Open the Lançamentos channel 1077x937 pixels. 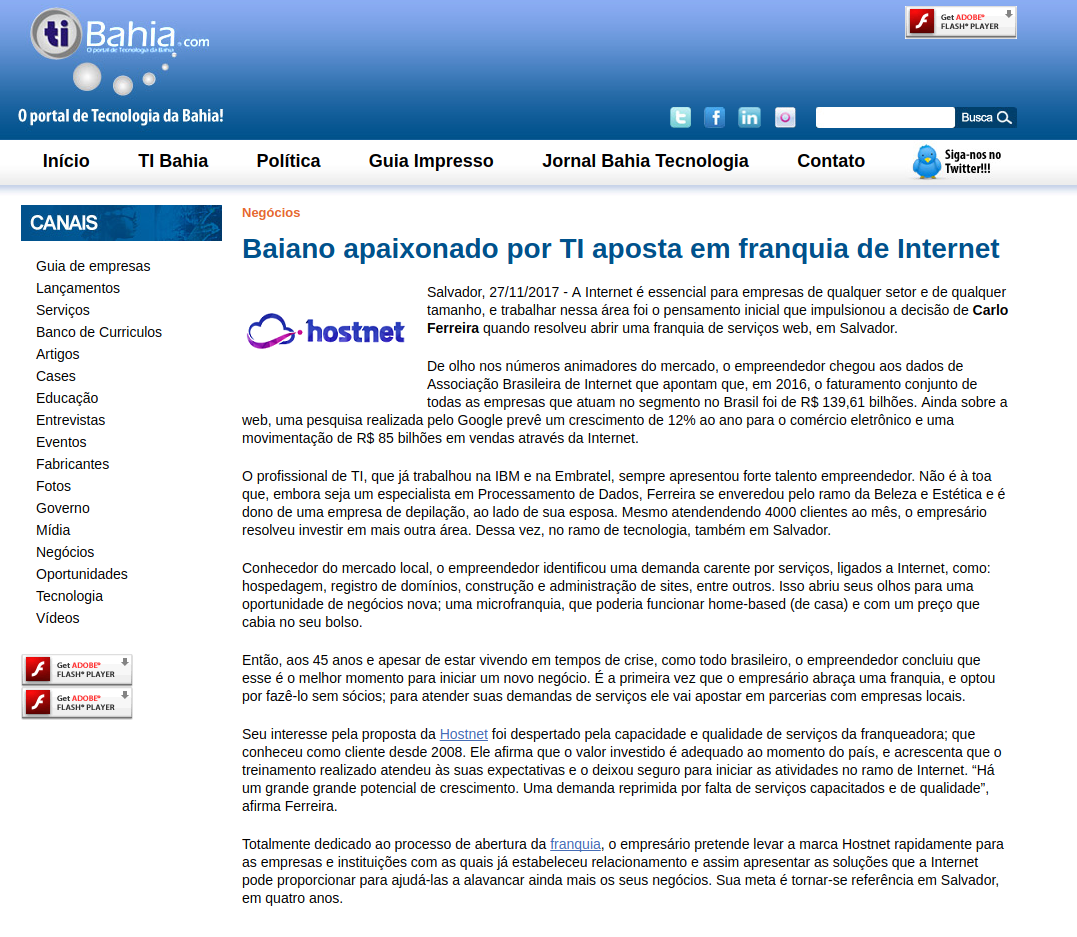[x=78, y=288]
